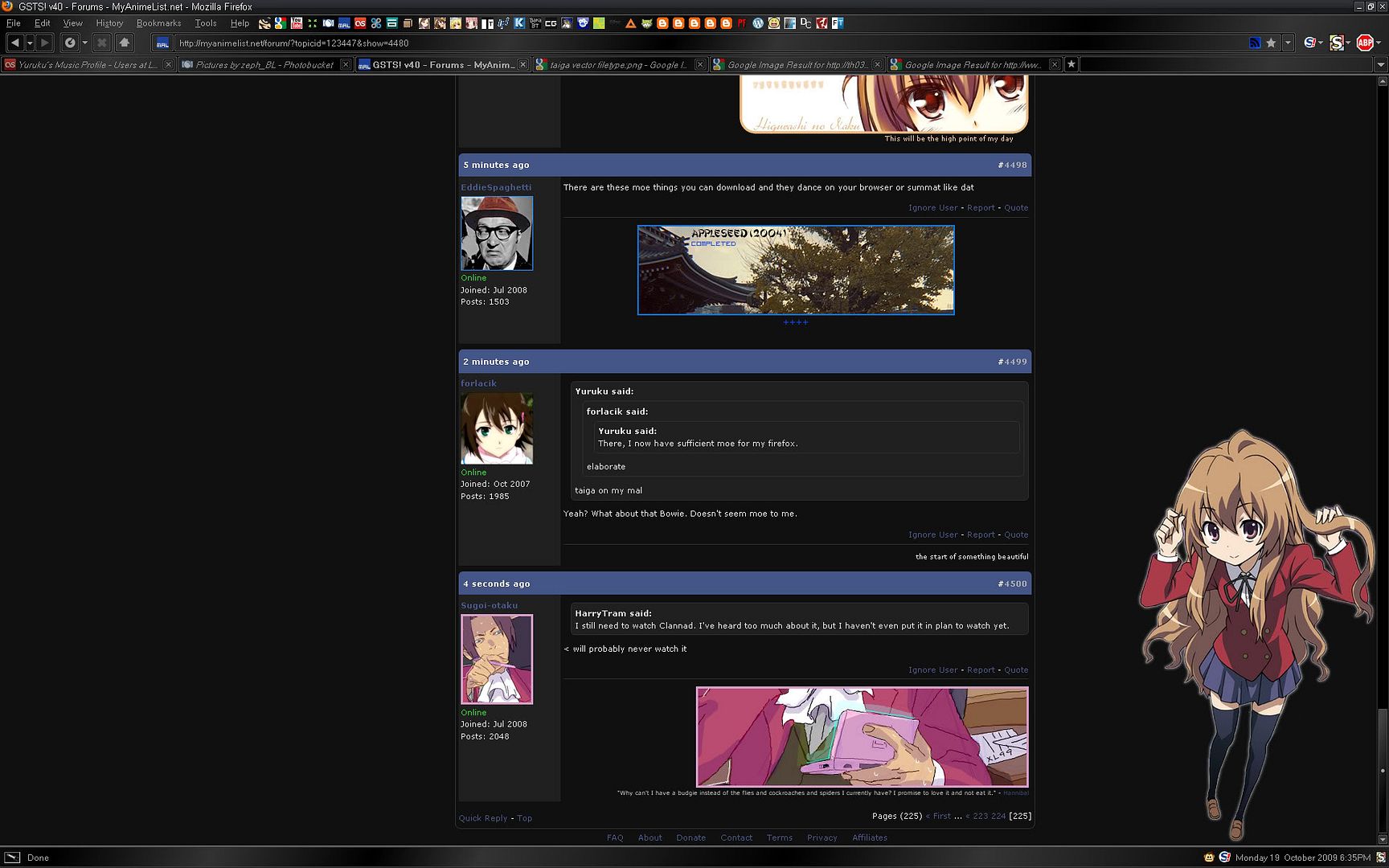The image size is (1389, 868).
Task: Click the status bar left corner icon
Action: [12, 858]
